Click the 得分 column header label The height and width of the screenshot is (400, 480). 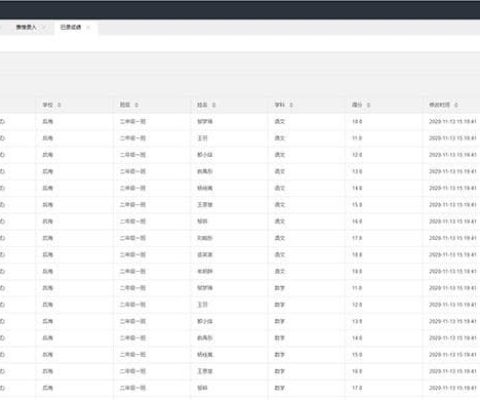point(357,105)
